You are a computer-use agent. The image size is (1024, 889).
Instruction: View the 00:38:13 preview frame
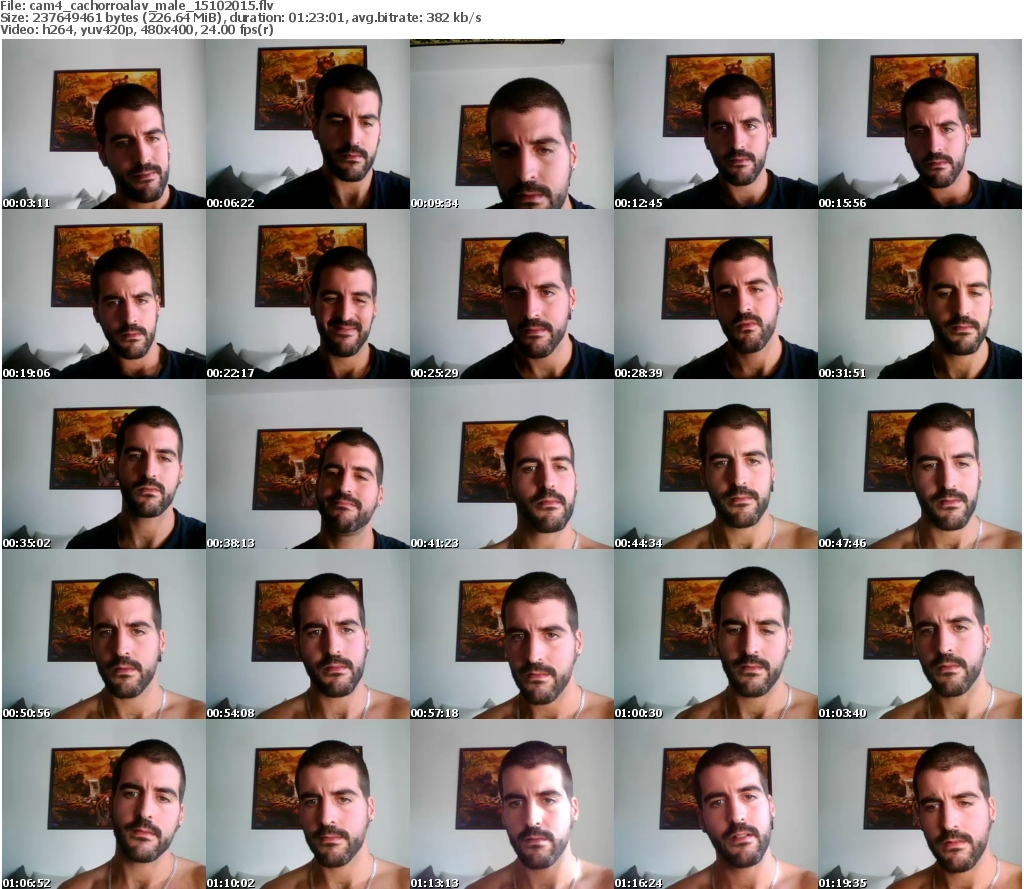click(x=308, y=464)
